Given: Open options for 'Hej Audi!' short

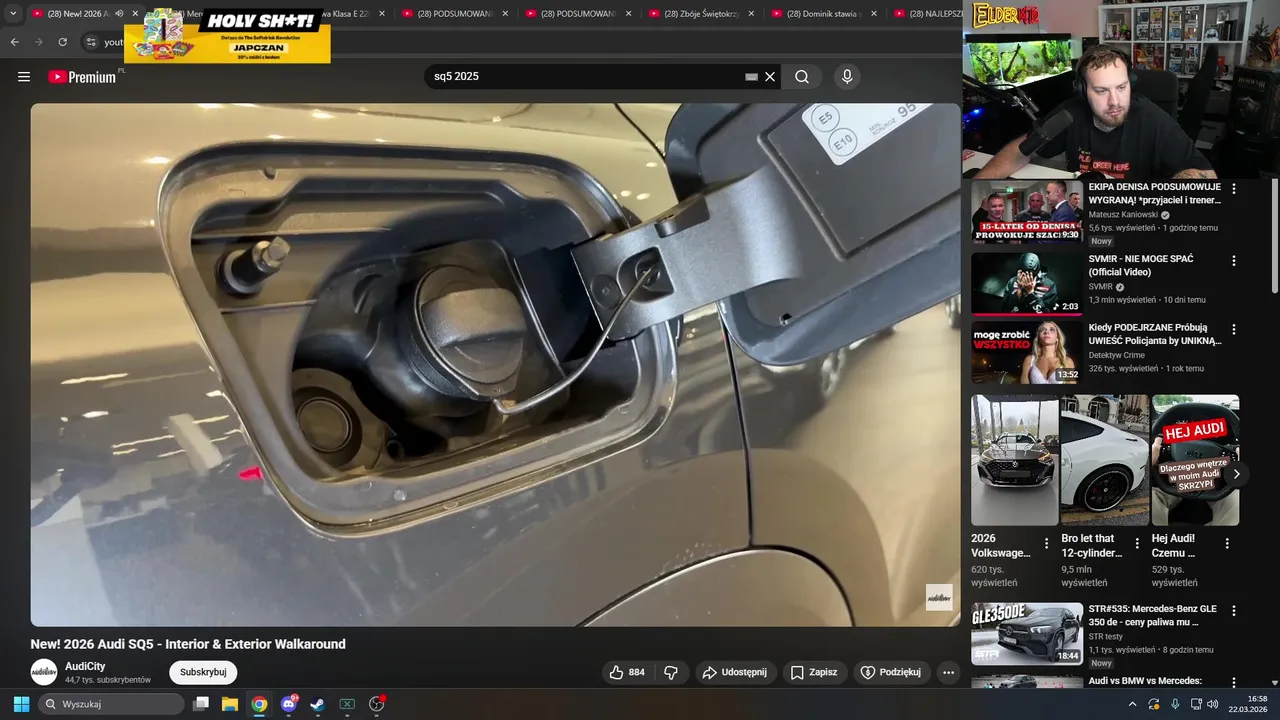Looking at the screenshot, I should (x=1227, y=543).
